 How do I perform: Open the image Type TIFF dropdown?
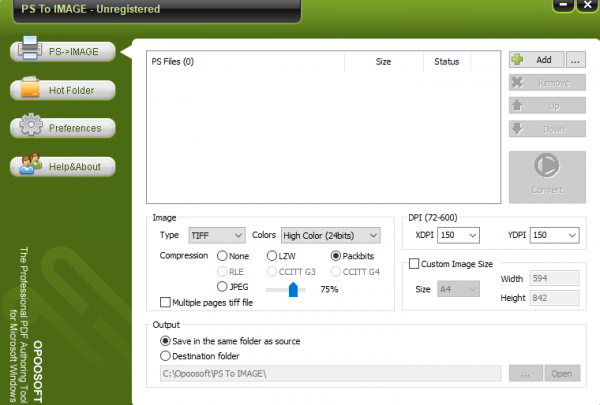(x=217, y=235)
